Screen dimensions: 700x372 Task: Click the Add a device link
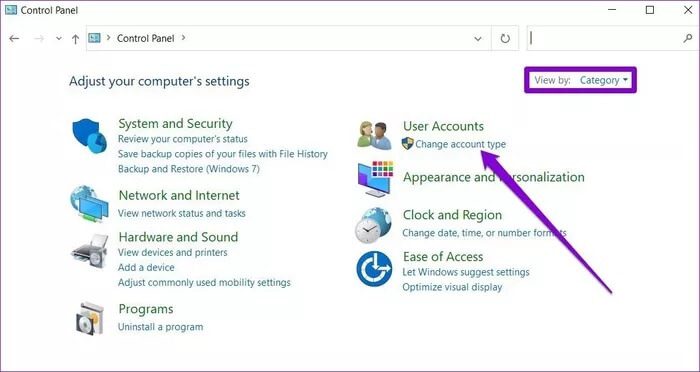pyautogui.click(x=146, y=268)
